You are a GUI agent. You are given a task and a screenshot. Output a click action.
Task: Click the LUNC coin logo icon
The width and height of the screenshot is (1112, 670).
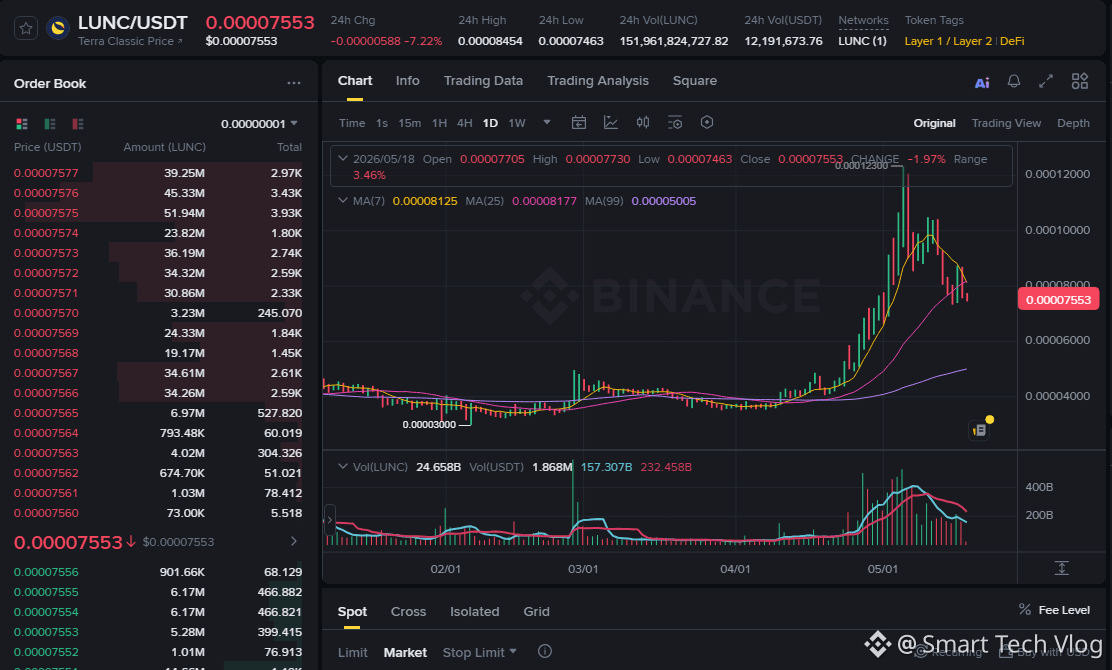[x=57, y=28]
